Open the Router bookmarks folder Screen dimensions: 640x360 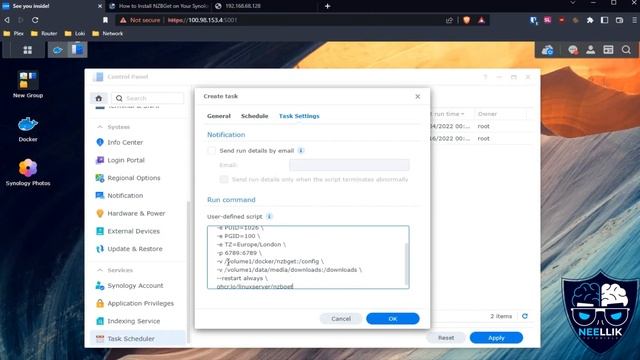click(44, 33)
